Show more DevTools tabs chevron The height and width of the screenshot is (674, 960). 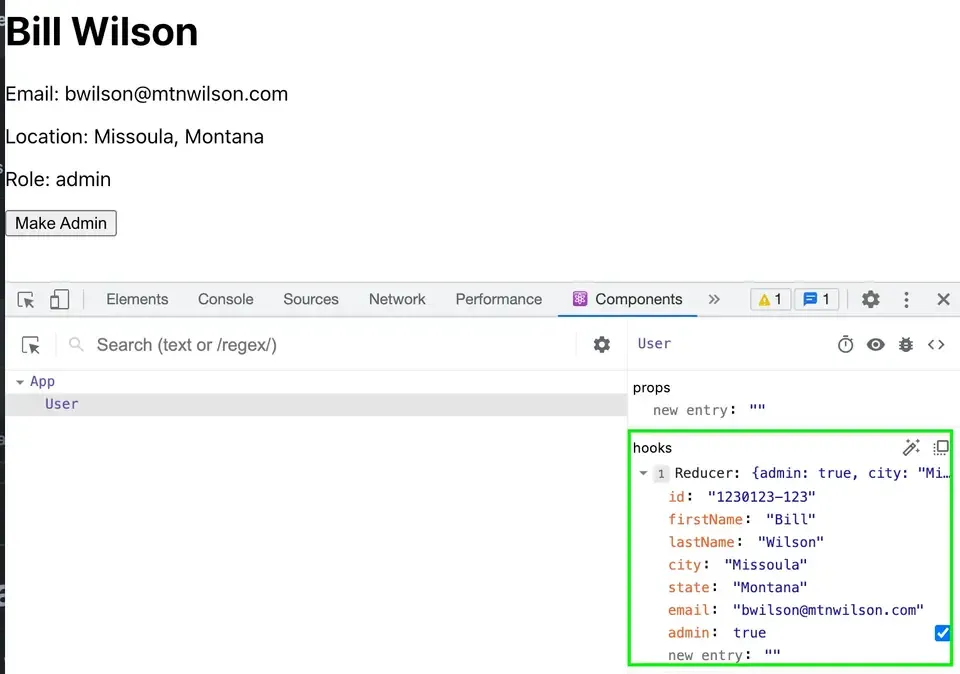(x=714, y=300)
